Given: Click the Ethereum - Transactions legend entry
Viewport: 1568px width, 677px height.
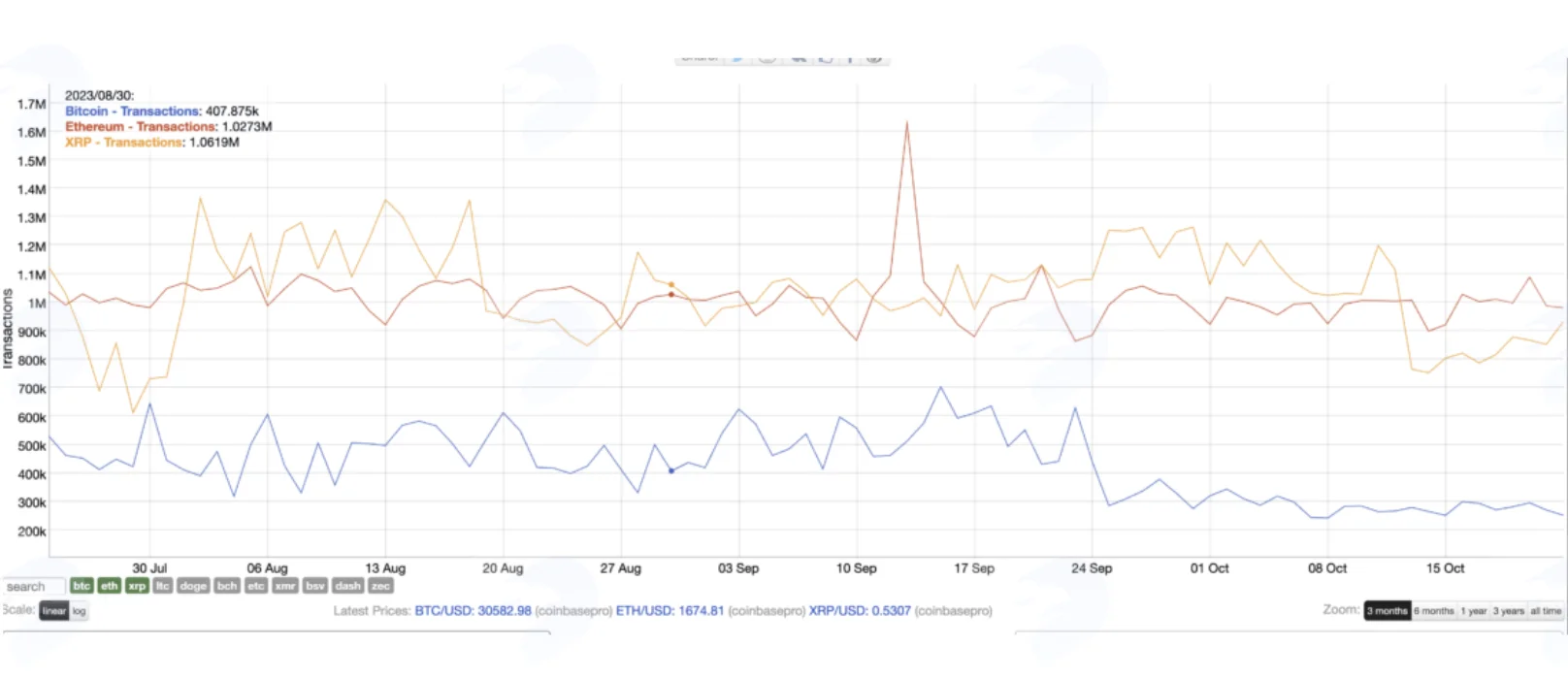Looking at the screenshot, I should pos(142,127).
